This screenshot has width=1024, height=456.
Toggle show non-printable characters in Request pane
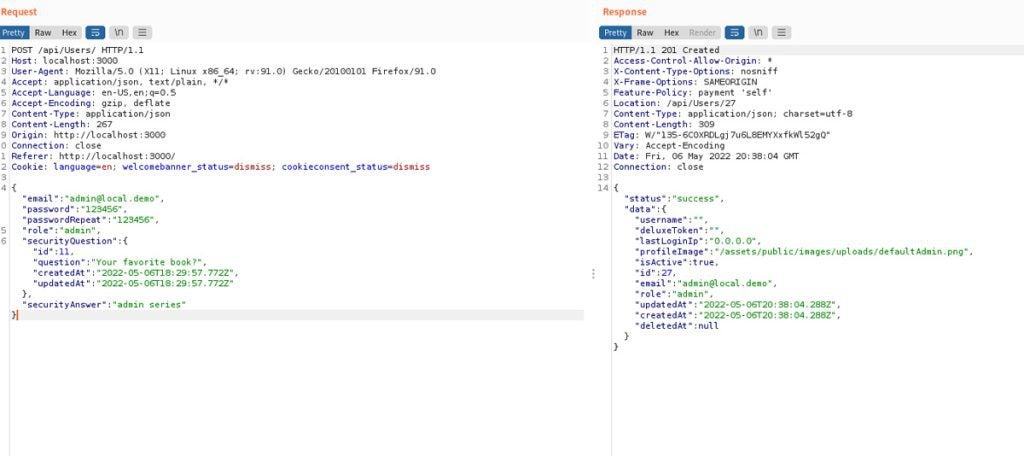click(x=119, y=33)
